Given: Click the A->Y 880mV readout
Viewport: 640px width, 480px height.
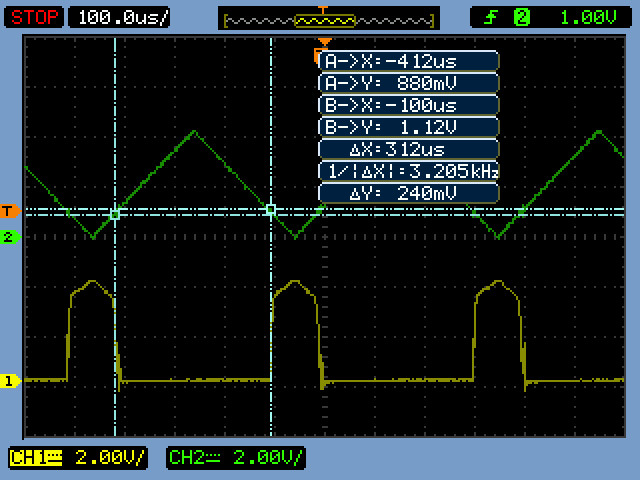Looking at the screenshot, I should pyautogui.click(x=408, y=83).
